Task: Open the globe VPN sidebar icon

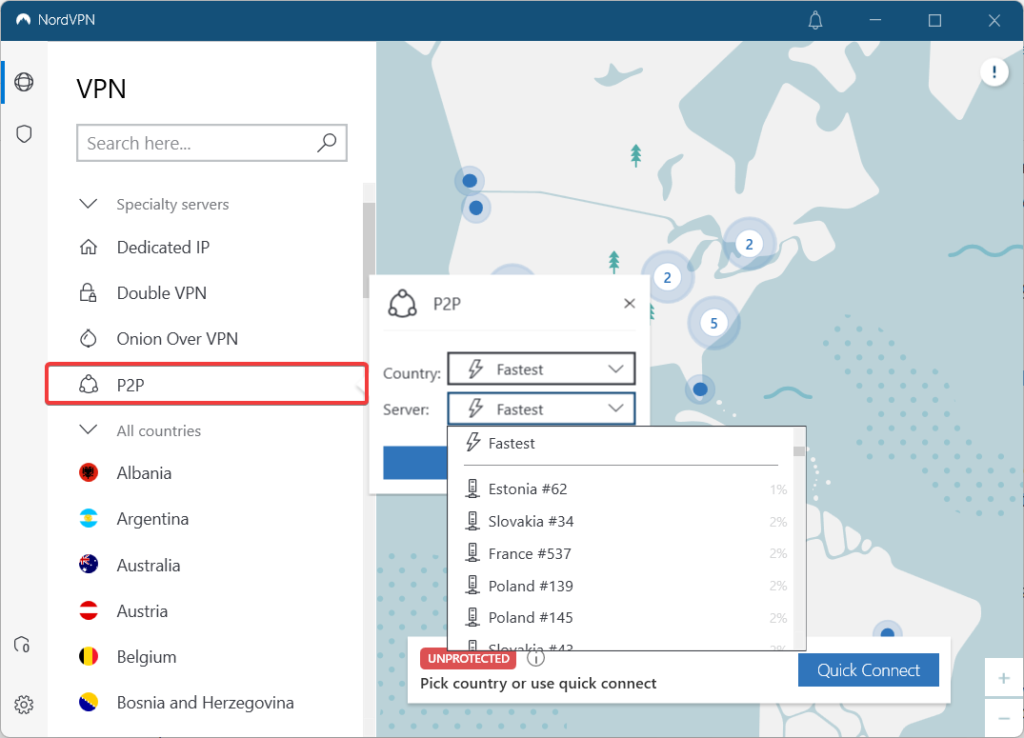Action: 24,82
